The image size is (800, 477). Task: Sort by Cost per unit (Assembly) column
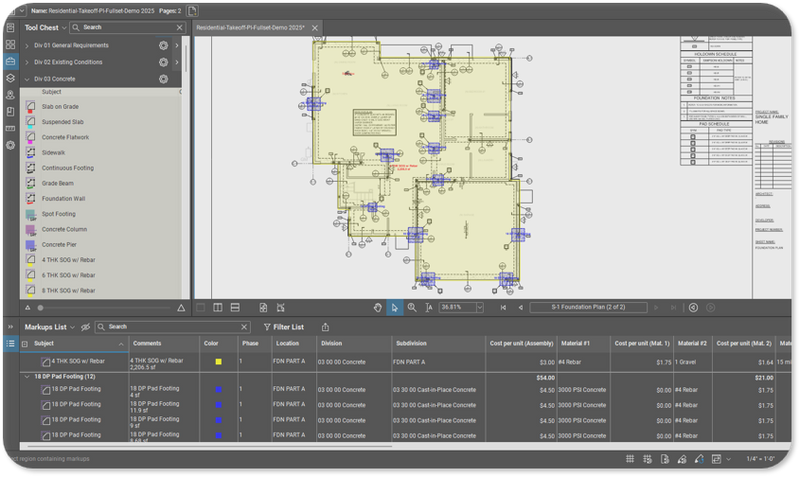tap(521, 343)
